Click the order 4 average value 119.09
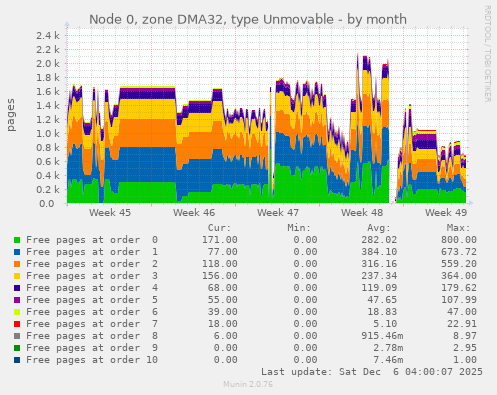The width and height of the screenshot is (497, 395). click(379, 288)
